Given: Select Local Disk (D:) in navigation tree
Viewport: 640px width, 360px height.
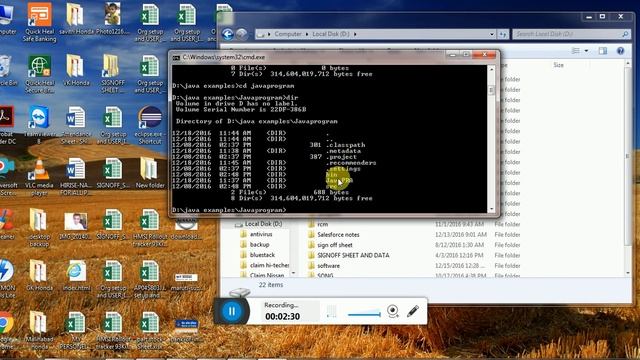Looking at the screenshot, I should [x=263, y=224].
